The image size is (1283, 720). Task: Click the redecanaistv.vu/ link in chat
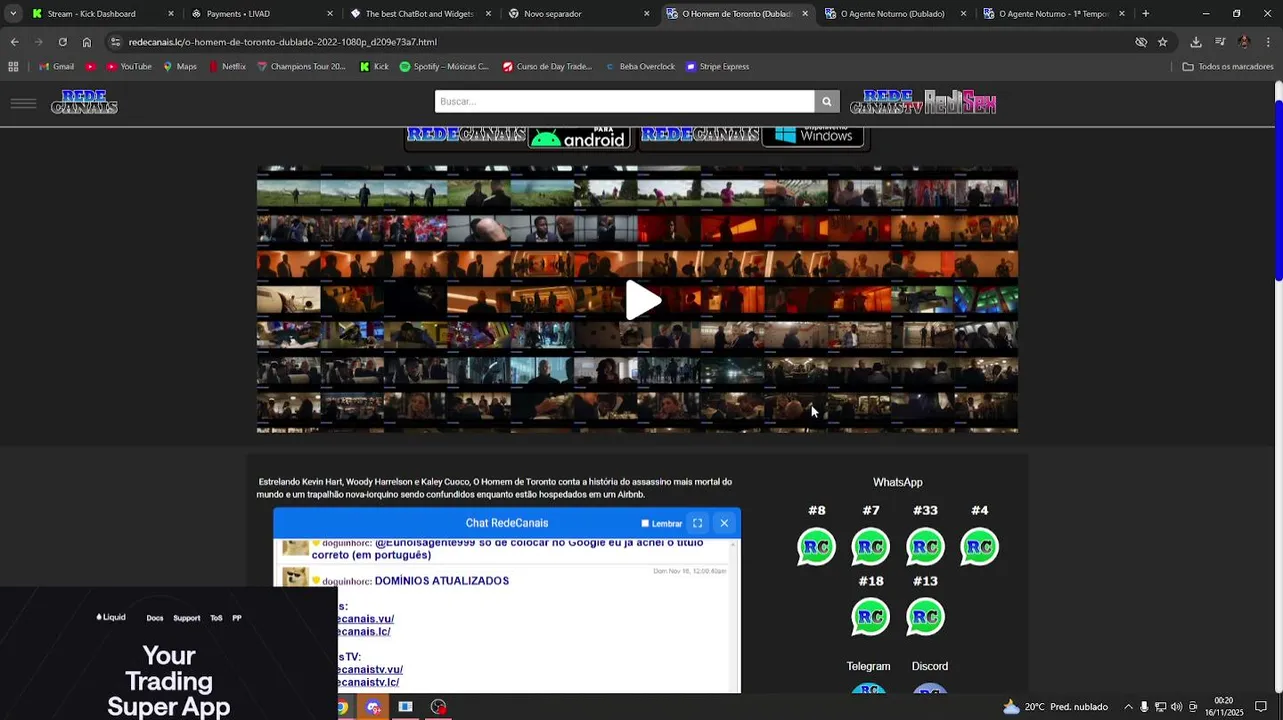(x=371, y=670)
